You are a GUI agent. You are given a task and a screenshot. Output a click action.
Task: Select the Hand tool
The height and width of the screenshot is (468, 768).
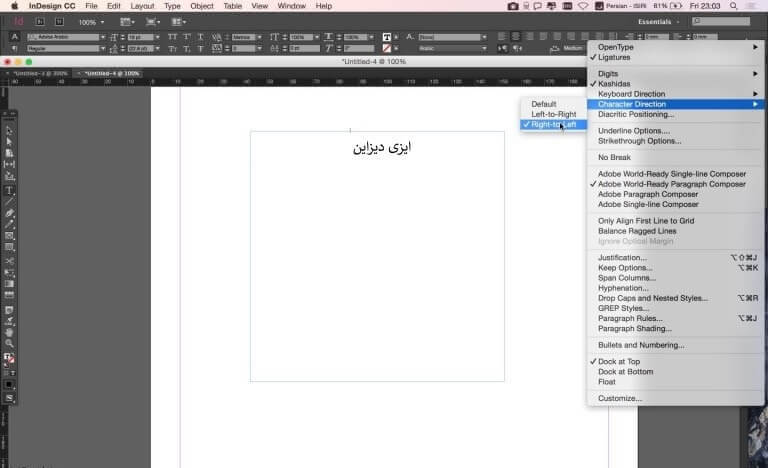tap(9, 332)
